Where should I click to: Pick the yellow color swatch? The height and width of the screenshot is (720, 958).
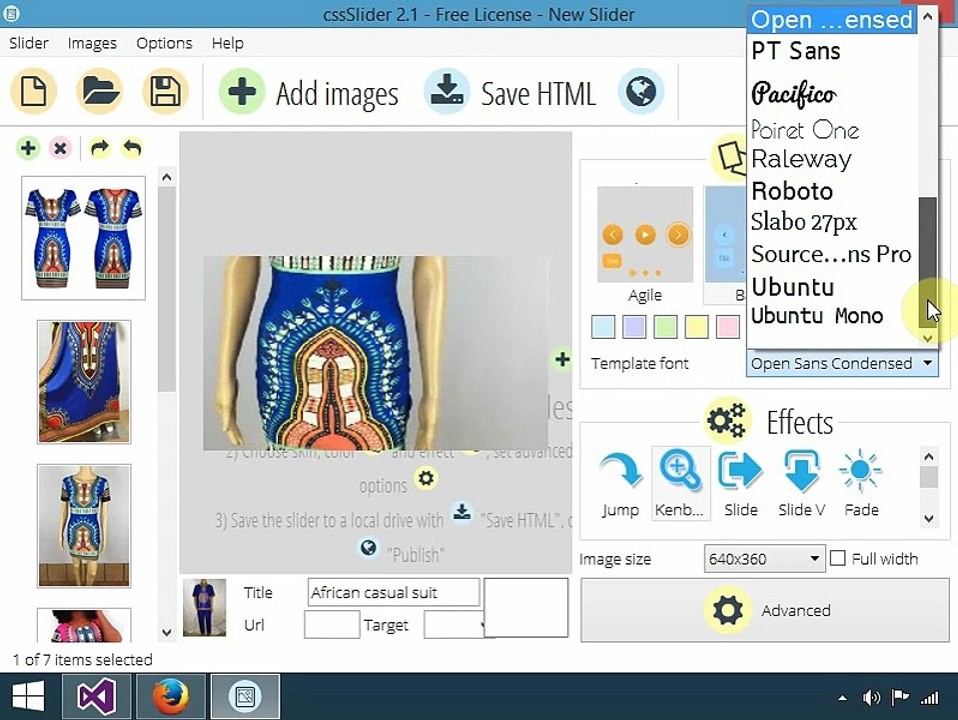click(x=697, y=327)
